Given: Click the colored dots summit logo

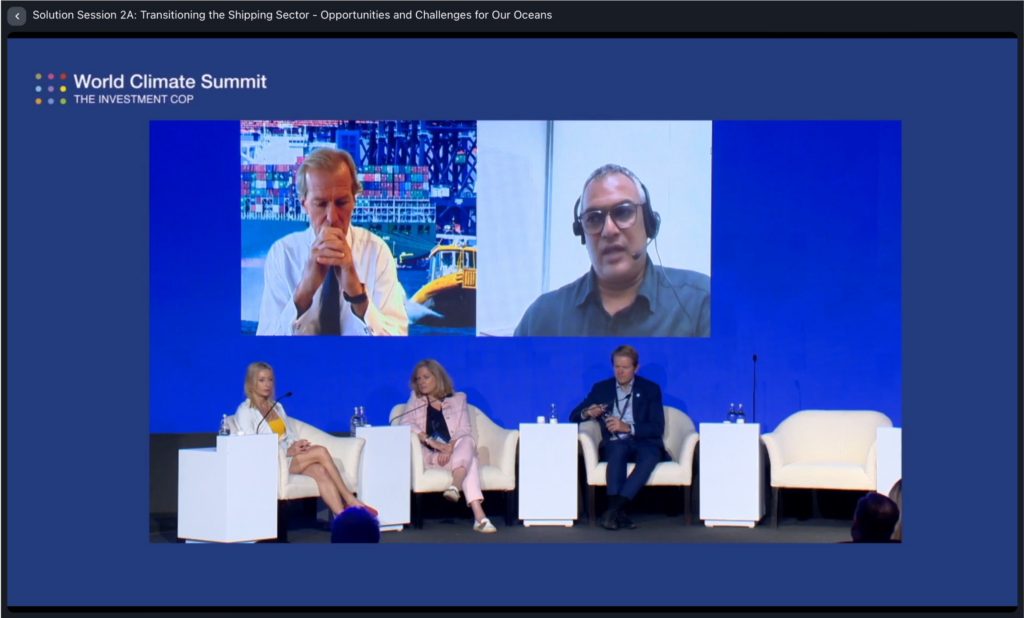Looking at the screenshot, I should coord(51,89).
